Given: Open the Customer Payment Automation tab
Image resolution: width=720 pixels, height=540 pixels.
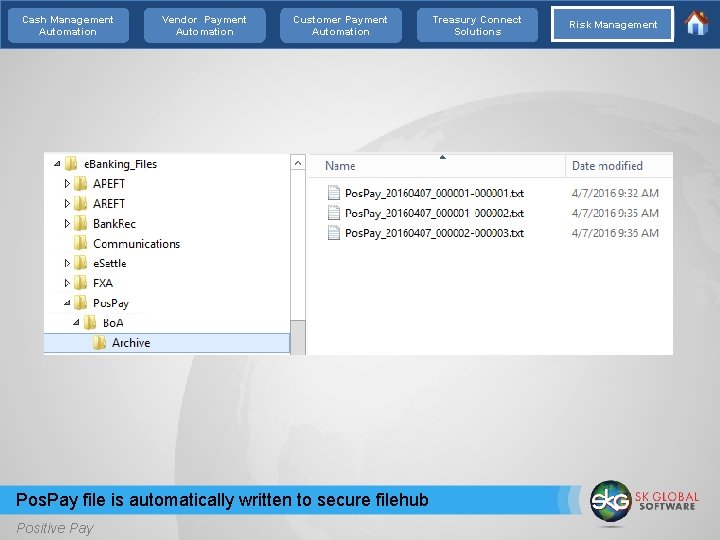Looking at the screenshot, I should coord(341,25).
